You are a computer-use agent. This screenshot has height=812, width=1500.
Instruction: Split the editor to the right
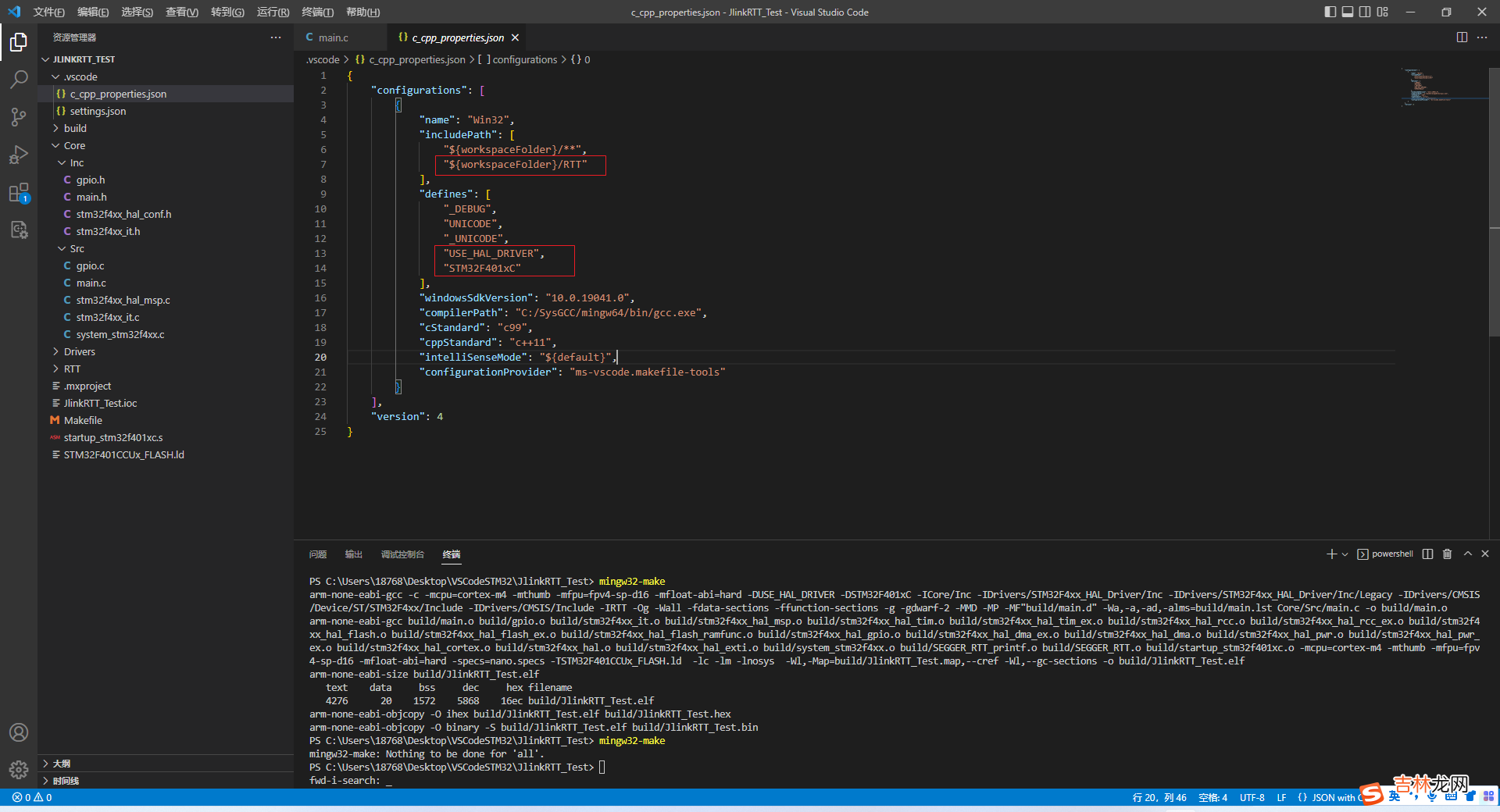[x=1462, y=37]
